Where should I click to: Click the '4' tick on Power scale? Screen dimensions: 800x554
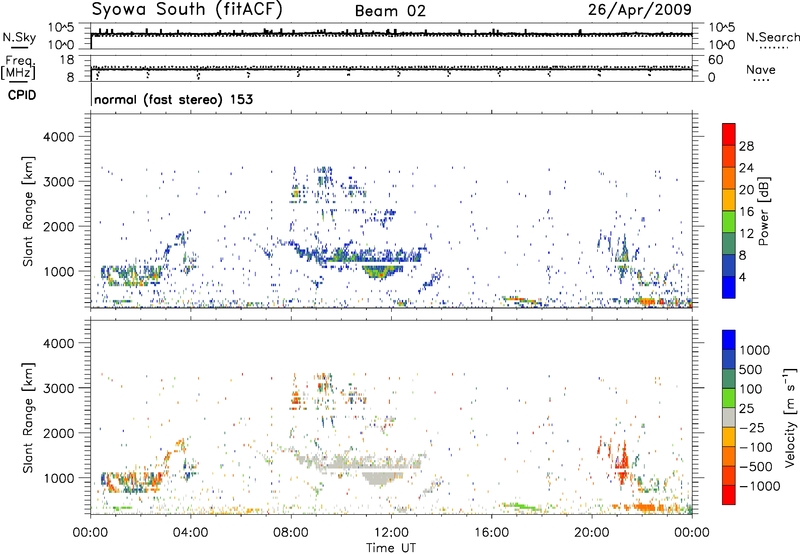tap(742, 277)
